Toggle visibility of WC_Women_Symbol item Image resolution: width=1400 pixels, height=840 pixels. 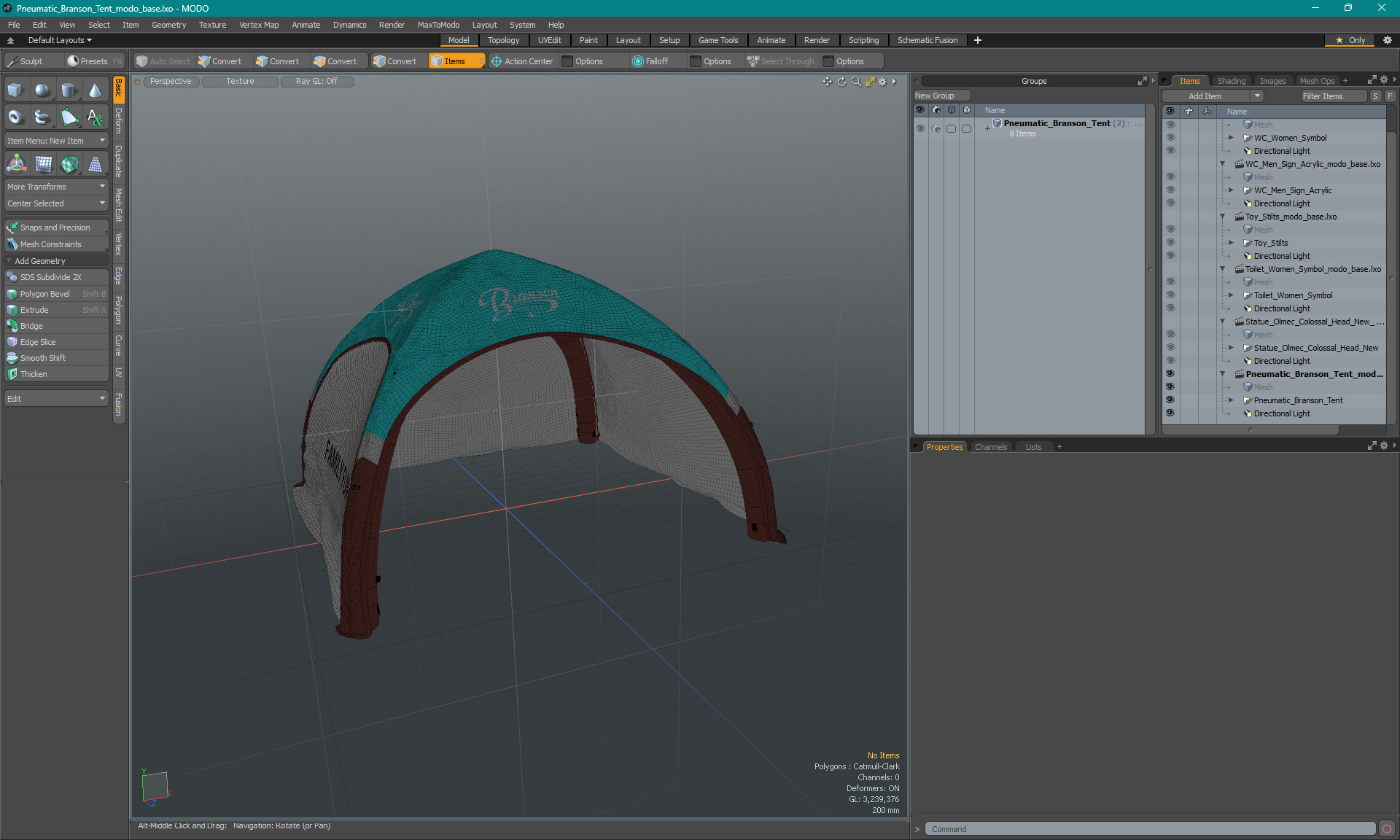1170,138
